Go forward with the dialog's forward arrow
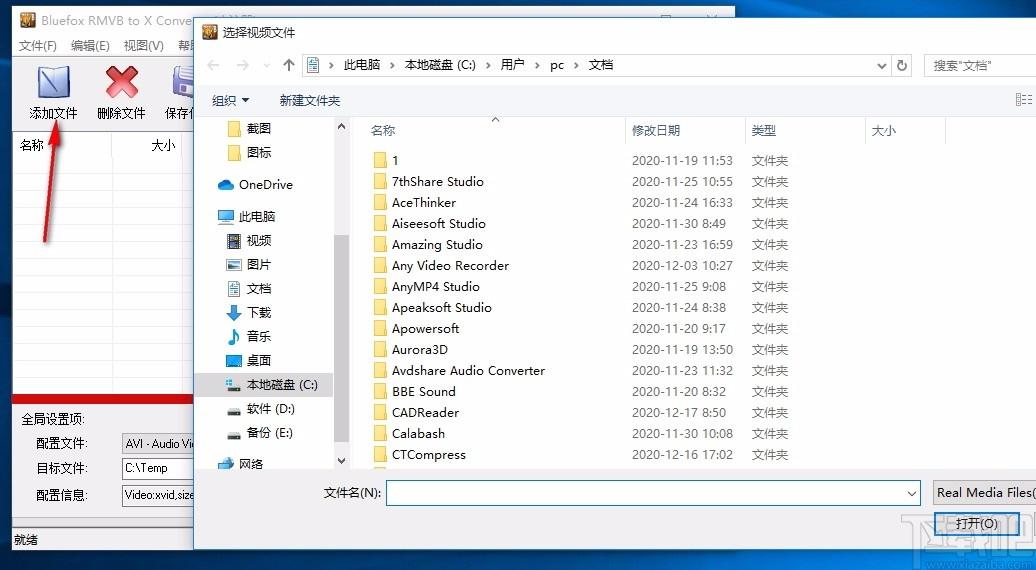 (x=242, y=65)
